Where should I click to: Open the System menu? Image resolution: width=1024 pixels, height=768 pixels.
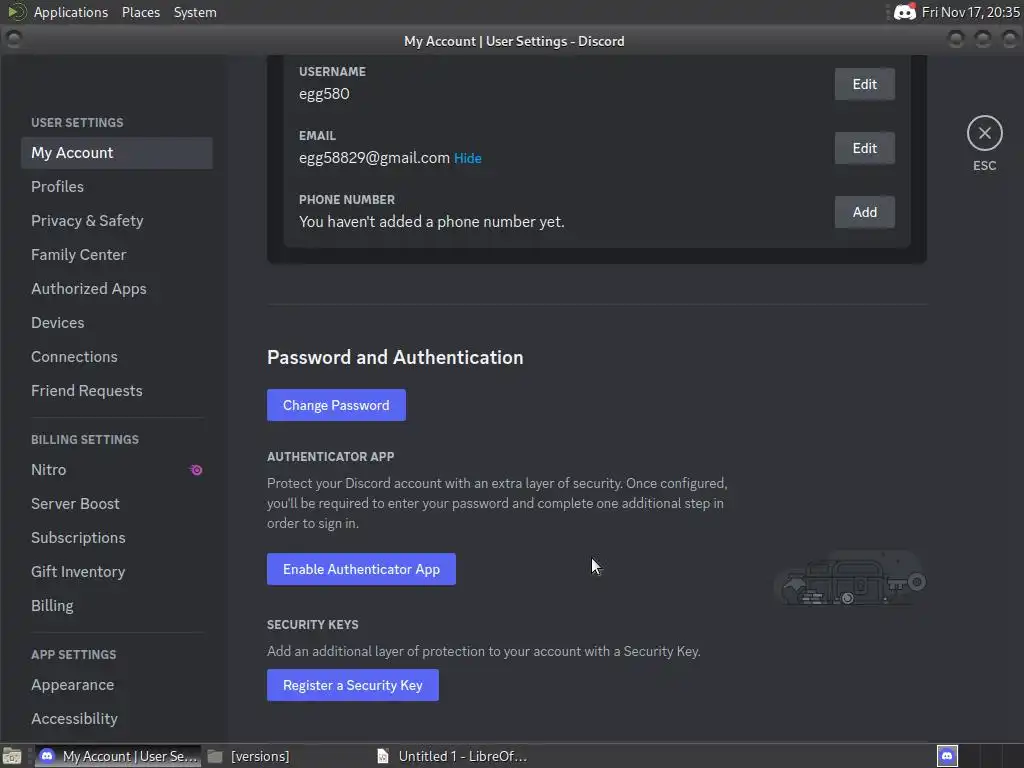[x=195, y=12]
